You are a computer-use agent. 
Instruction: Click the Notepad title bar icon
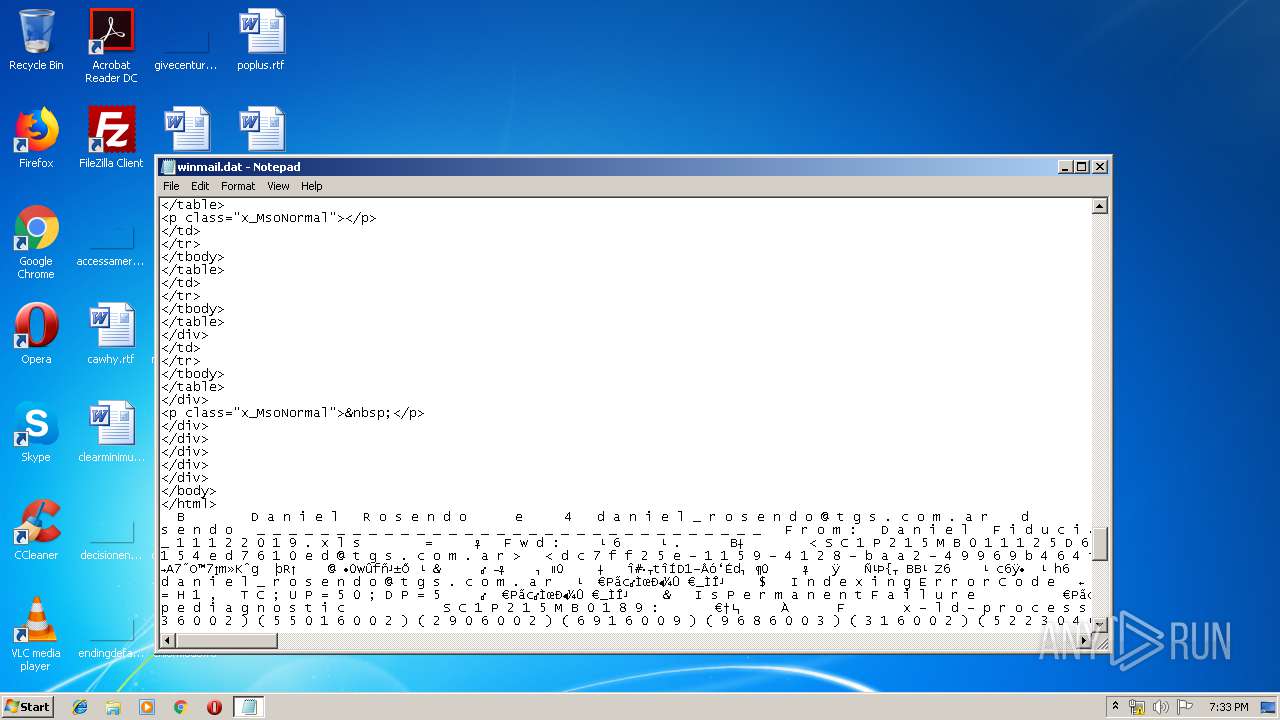(x=168, y=167)
